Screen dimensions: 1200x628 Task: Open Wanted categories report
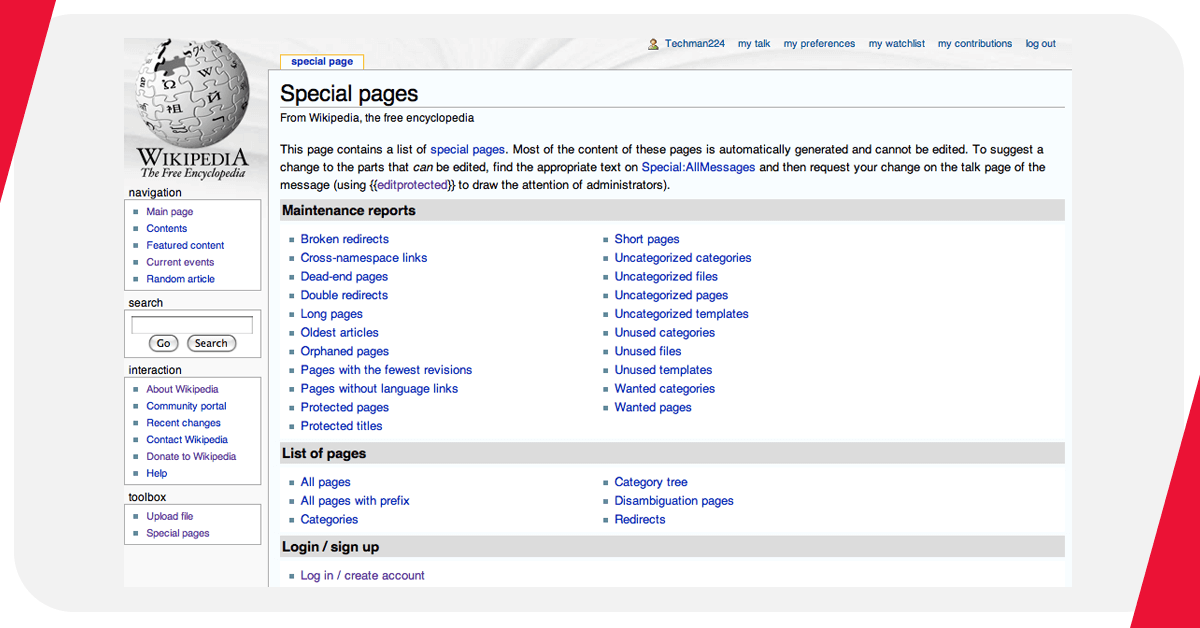tap(665, 389)
